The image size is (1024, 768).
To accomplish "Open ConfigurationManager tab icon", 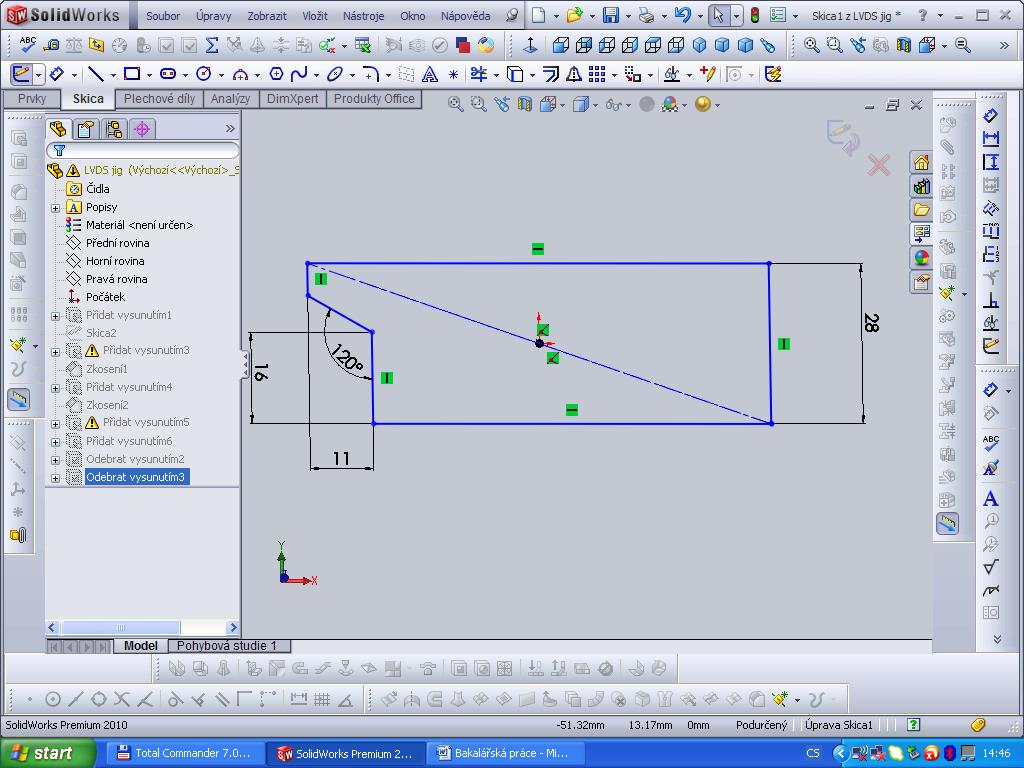I will pos(114,129).
